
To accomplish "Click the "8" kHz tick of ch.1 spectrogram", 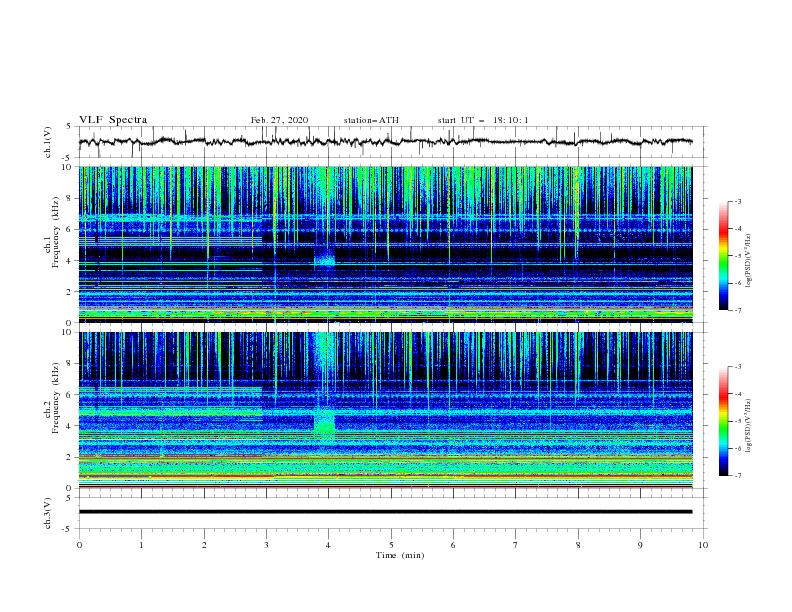I will [70, 198].
